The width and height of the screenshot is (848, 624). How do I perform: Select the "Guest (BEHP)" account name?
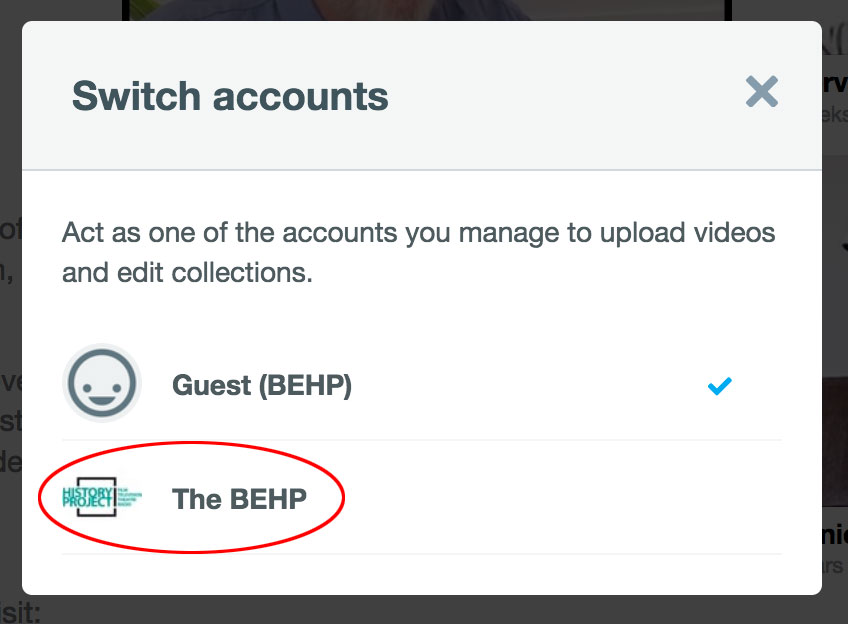point(261,385)
